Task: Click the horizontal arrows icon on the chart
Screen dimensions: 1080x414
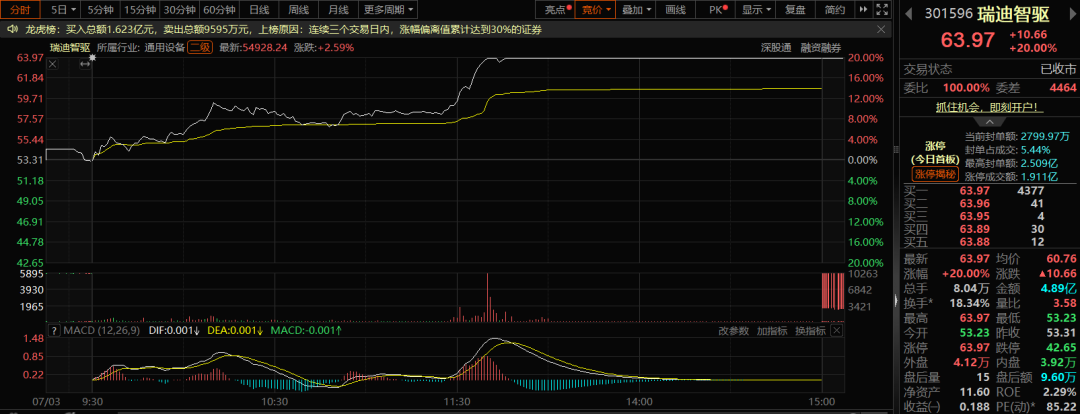Action: coord(85,63)
